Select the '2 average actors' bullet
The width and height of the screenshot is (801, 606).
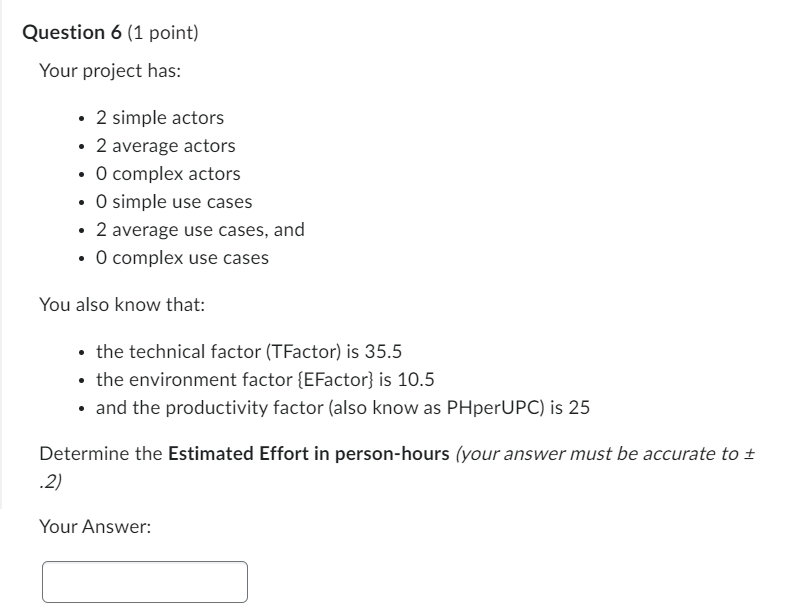166,146
